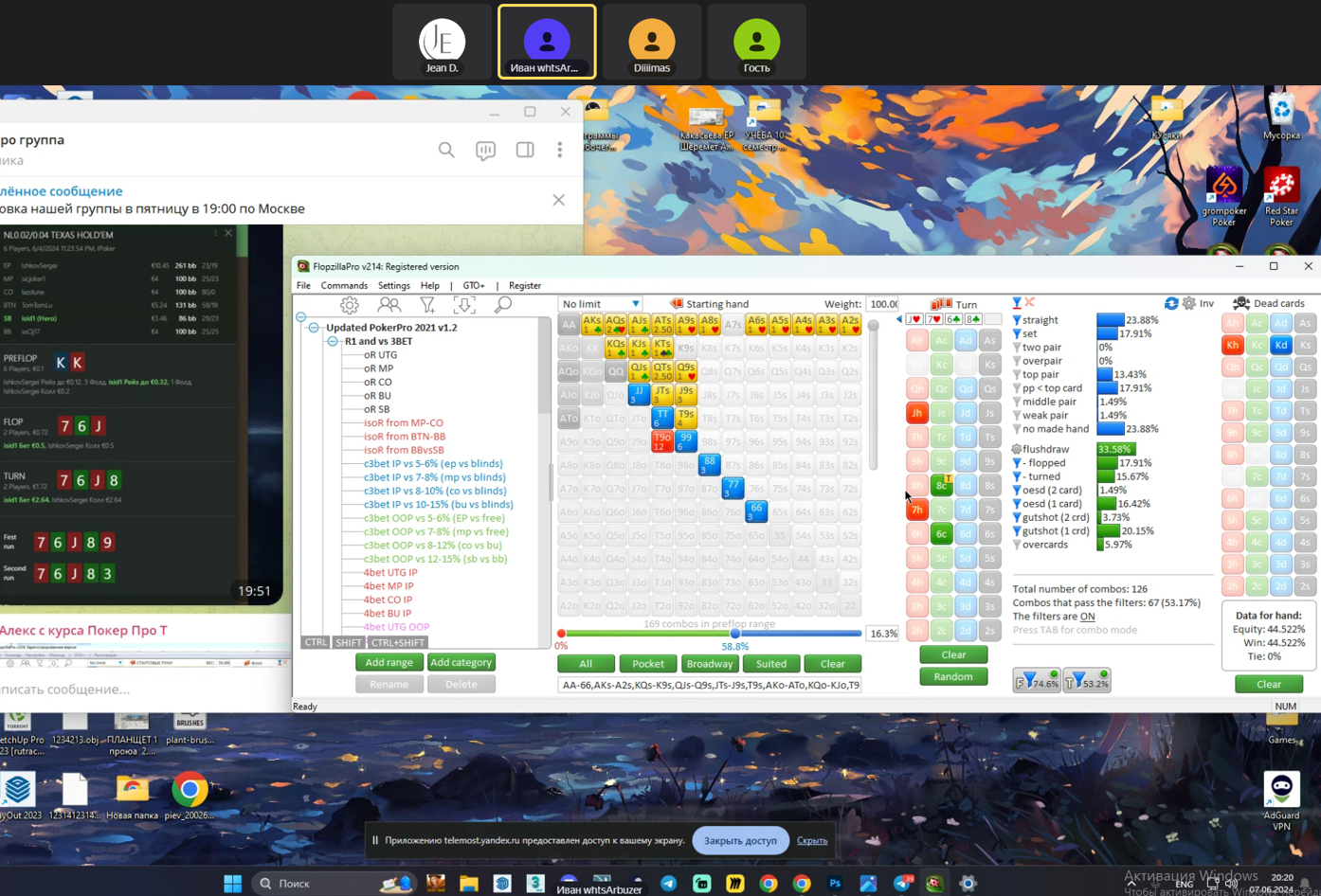Deselect Jh card on the board selector

pos(916,413)
